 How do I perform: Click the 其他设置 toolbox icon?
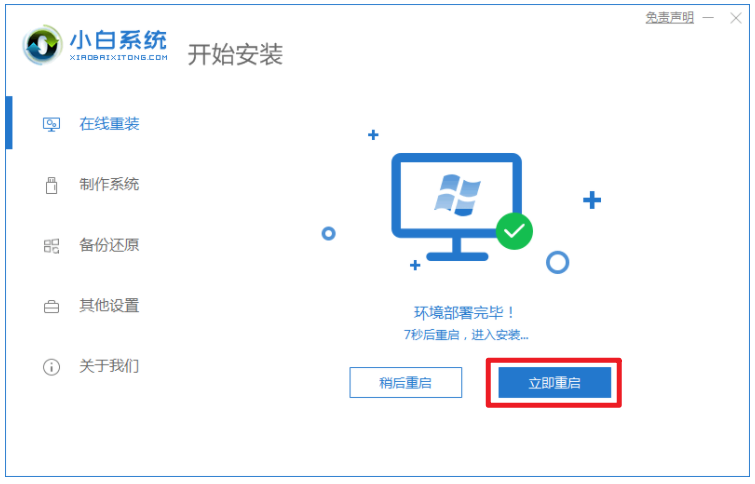coord(52,306)
